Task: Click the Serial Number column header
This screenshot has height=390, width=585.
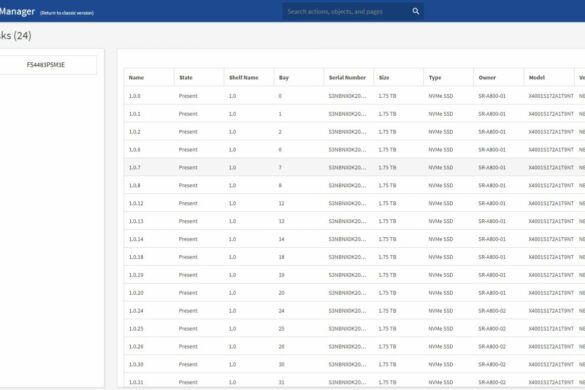Action: click(347, 78)
